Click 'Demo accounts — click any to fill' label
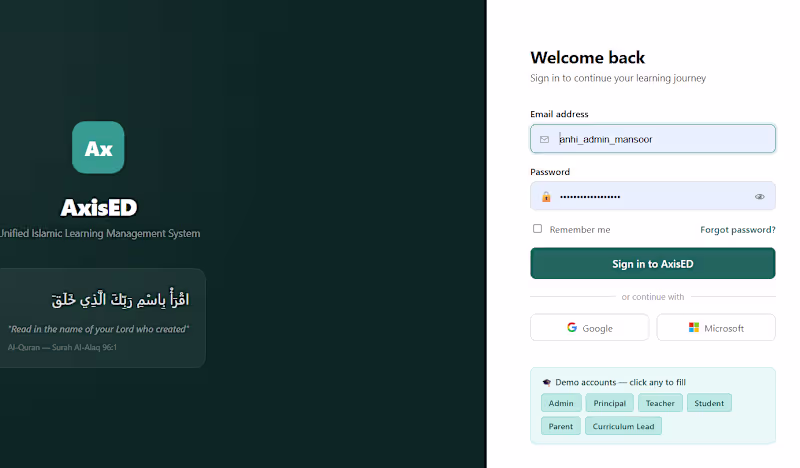Image resolution: width=800 pixels, height=468 pixels. (x=620, y=382)
